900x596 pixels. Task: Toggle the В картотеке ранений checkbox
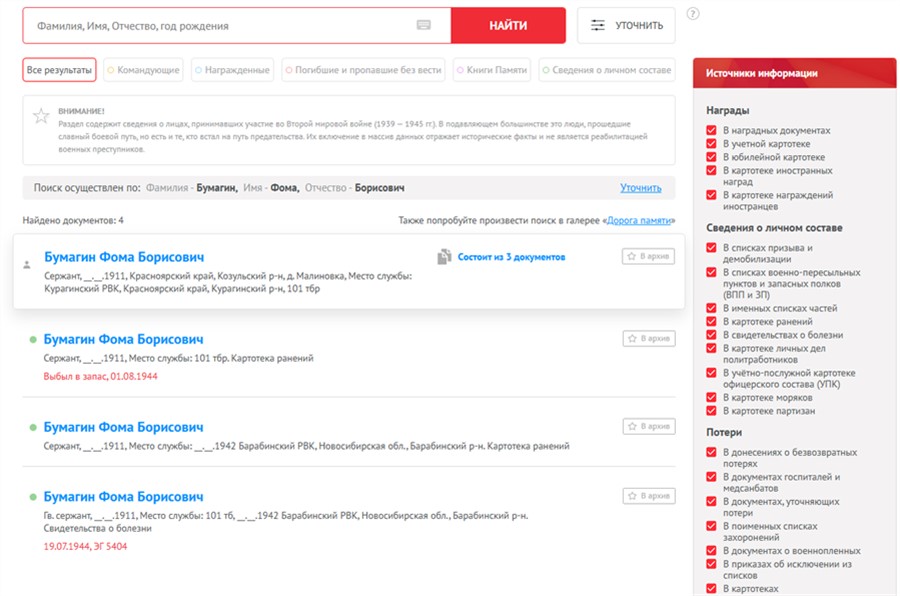point(711,322)
